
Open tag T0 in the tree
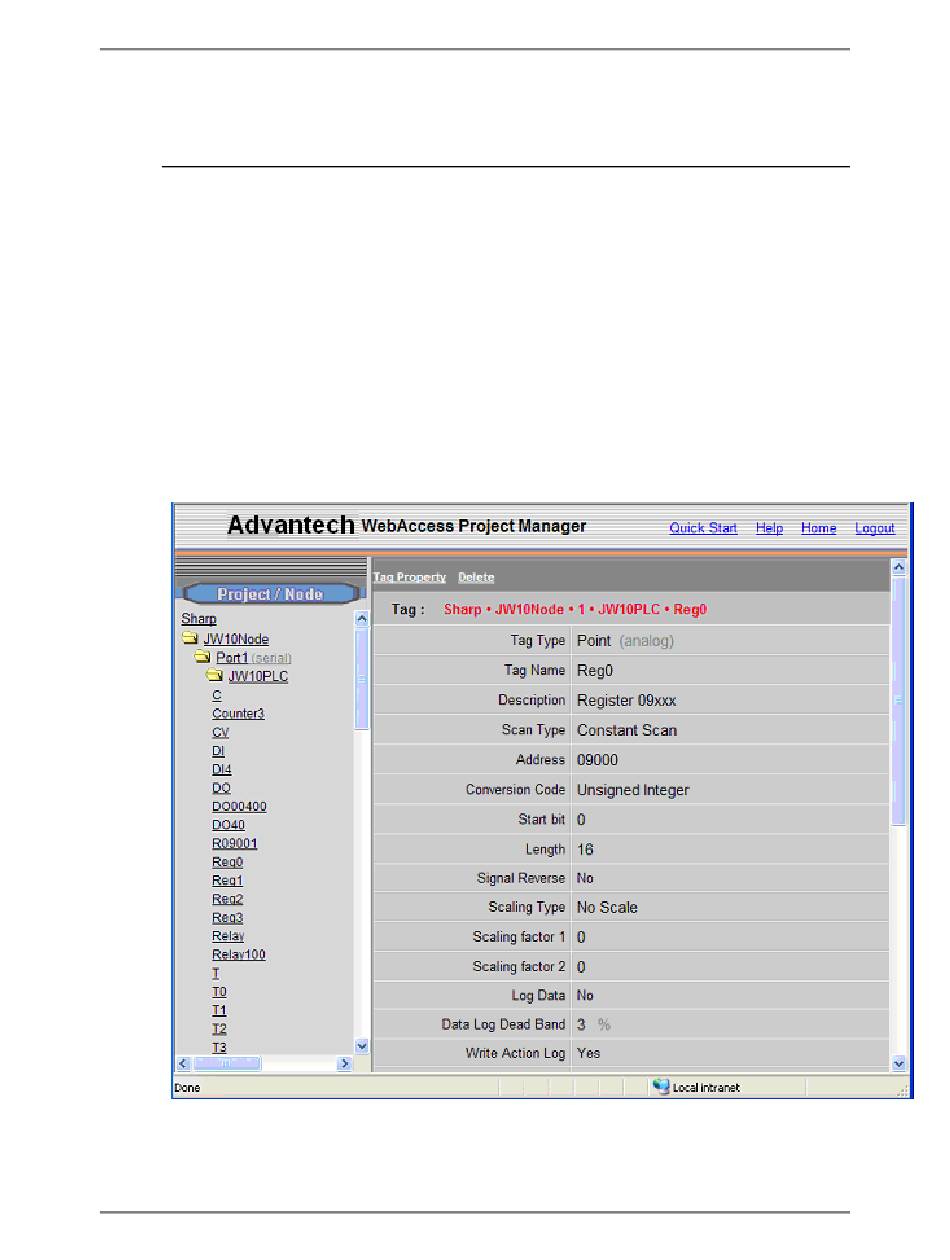tap(219, 992)
